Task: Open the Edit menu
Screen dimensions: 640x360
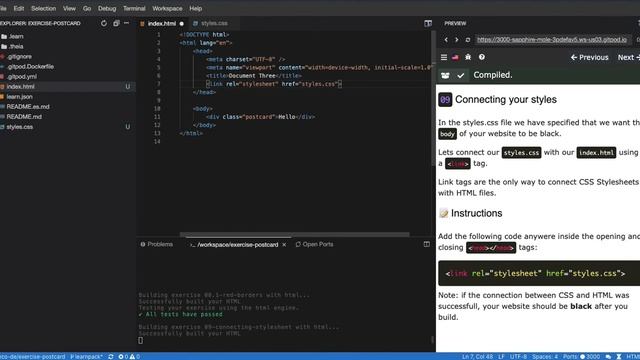Action: (x=19, y=8)
